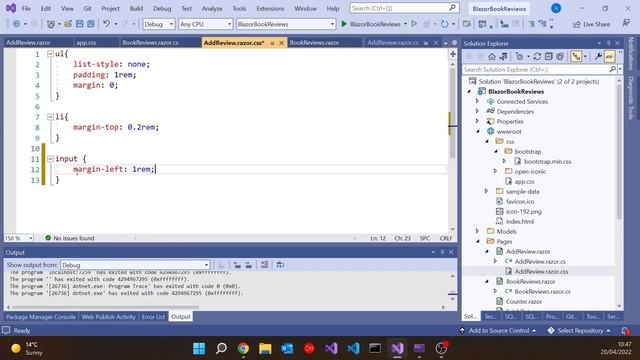Click the Notifications bell in status bar

626,330
